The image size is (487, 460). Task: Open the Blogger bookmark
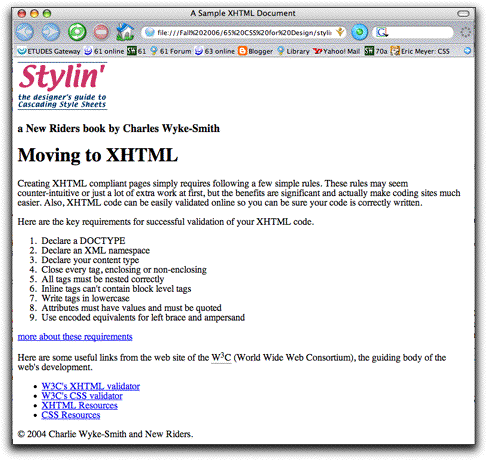pyautogui.click(x=256, y=51)
